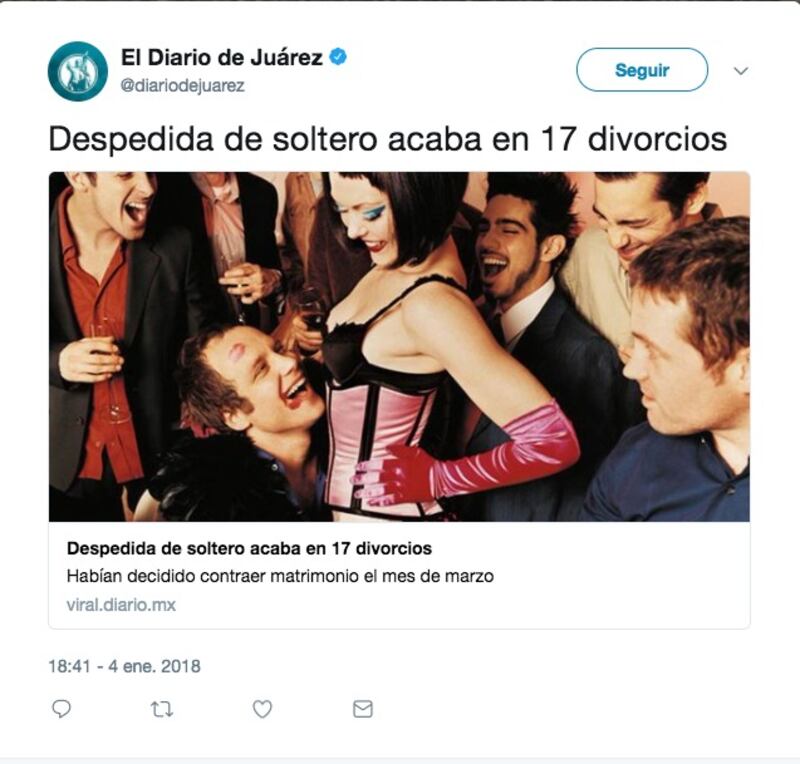
Task: Click the bold card headline about 17 divorcios
Action: 249,549
